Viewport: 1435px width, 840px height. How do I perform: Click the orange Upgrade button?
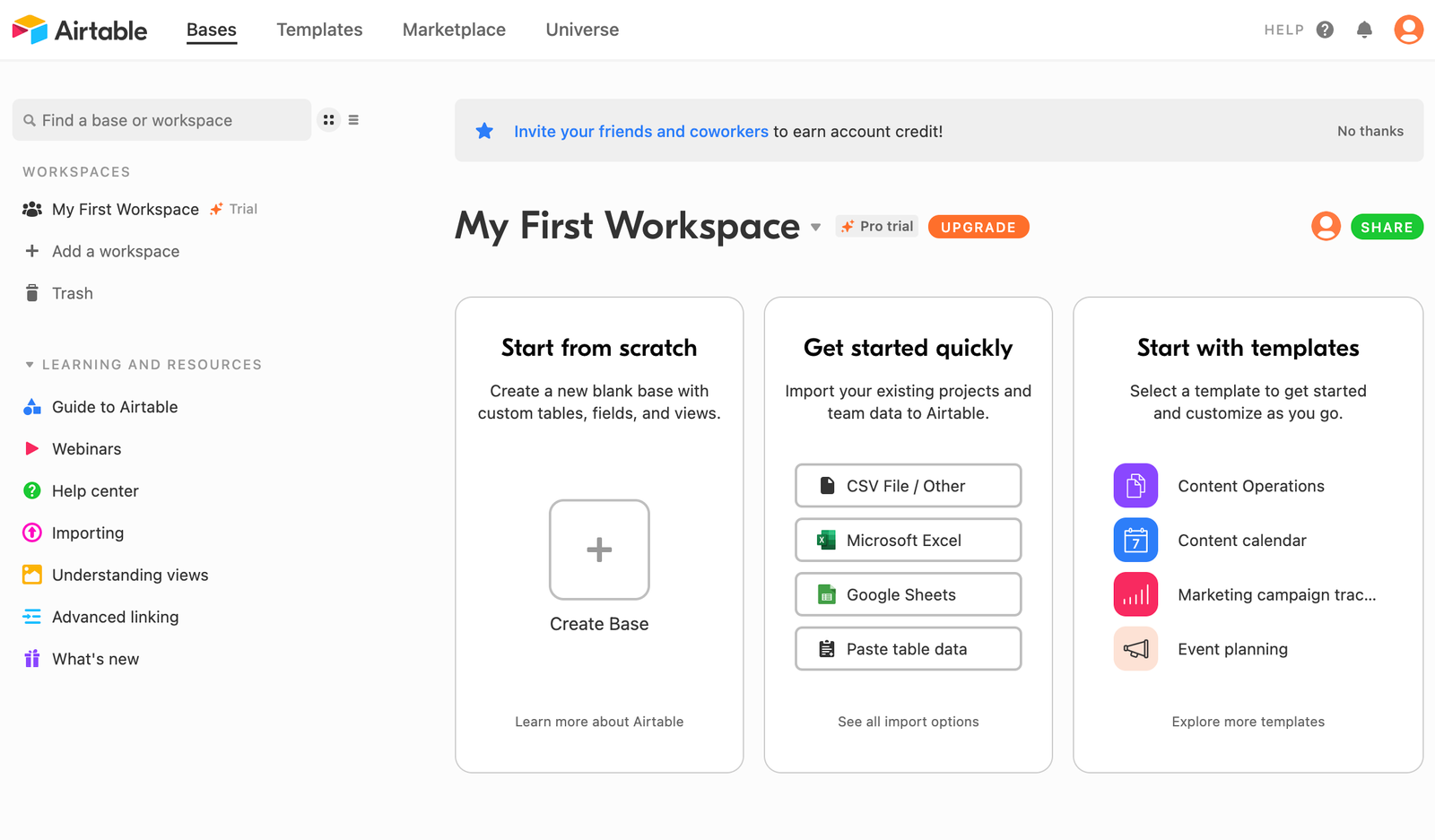click(978, 227)
